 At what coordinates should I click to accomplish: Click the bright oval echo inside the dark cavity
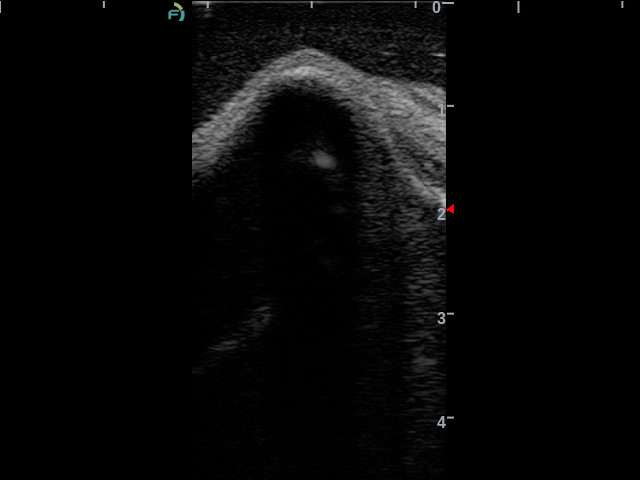pyautogui.click(x=324, y=159)
